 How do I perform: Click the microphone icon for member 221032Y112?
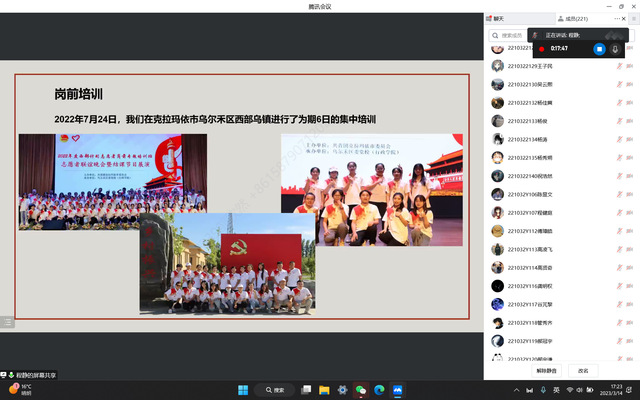click(619, 231)
